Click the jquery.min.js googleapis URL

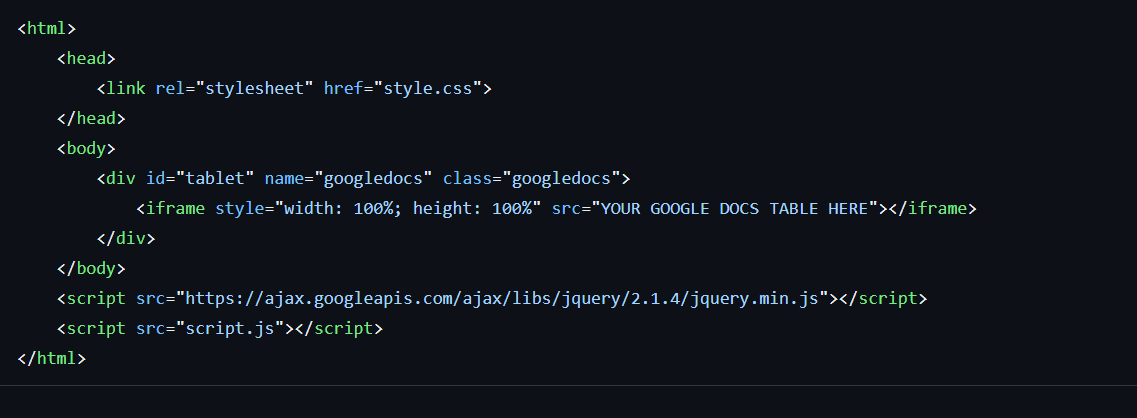pos(502,298)
